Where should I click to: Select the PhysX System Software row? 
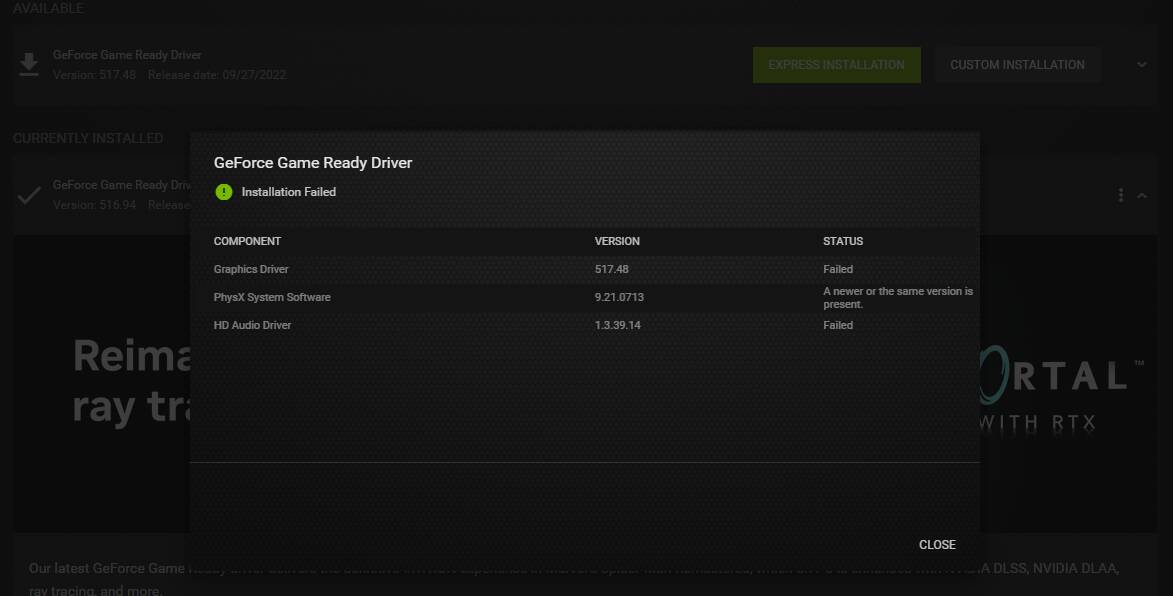click(272, 297)
